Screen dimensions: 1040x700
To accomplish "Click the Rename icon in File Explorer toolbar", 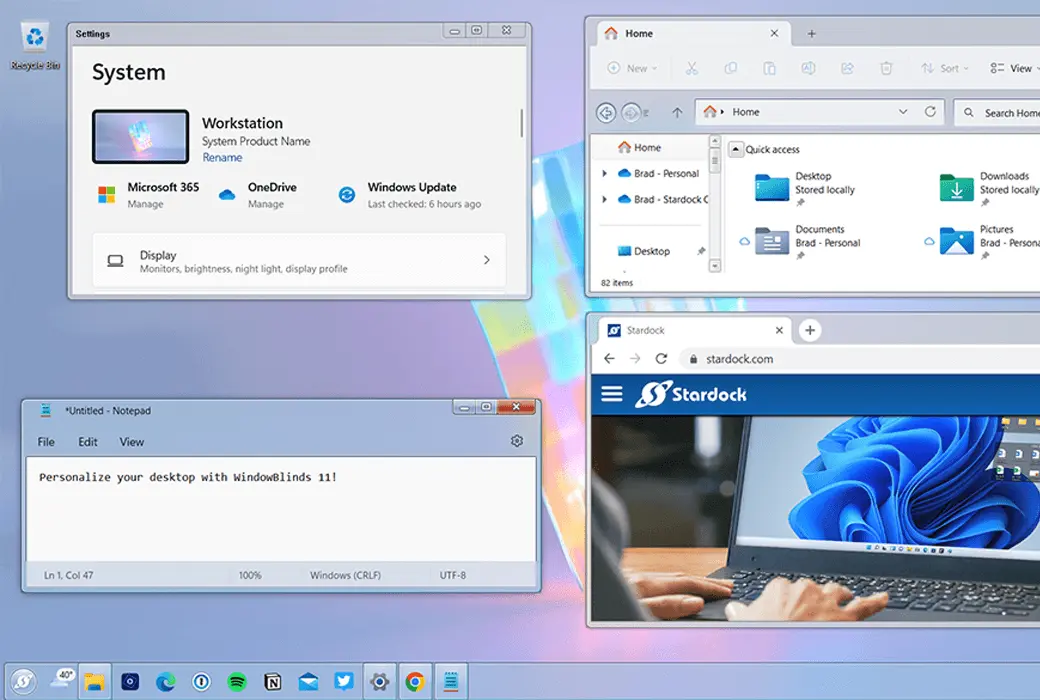I will tap(808, 68).
